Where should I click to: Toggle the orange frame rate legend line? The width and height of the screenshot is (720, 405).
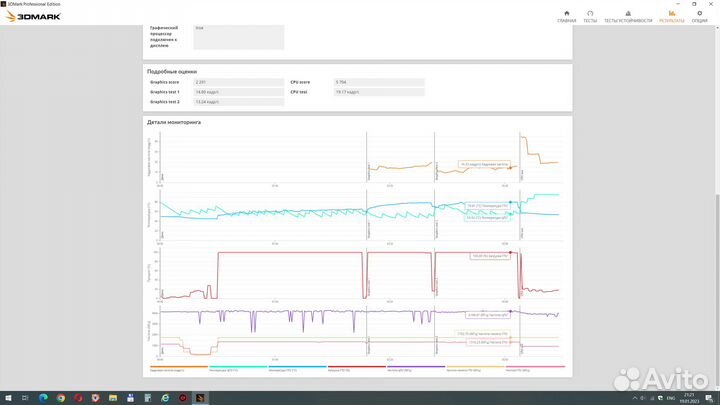coord(179,368)
